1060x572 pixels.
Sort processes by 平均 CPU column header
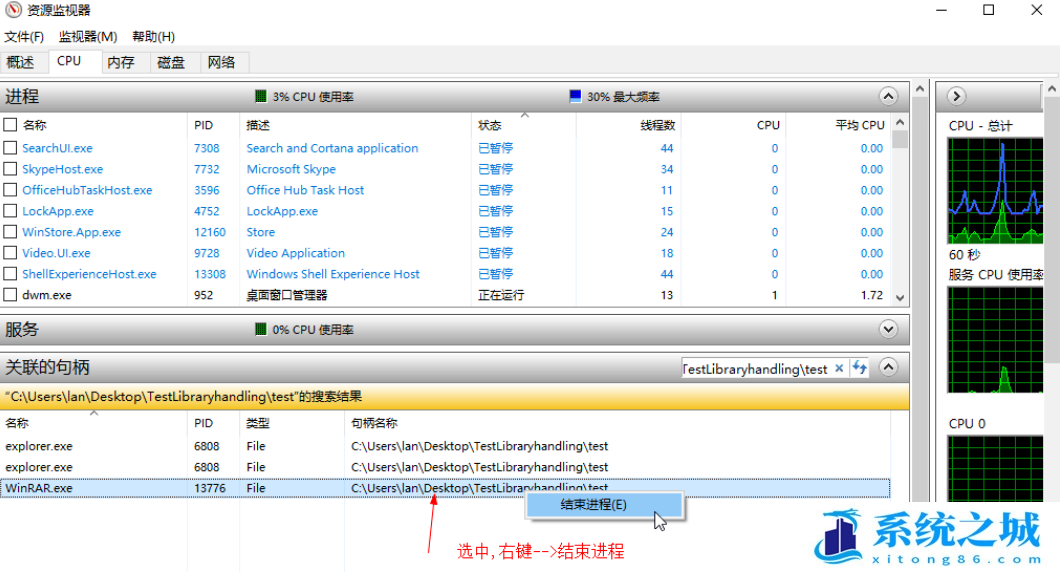tap(860, 125)
